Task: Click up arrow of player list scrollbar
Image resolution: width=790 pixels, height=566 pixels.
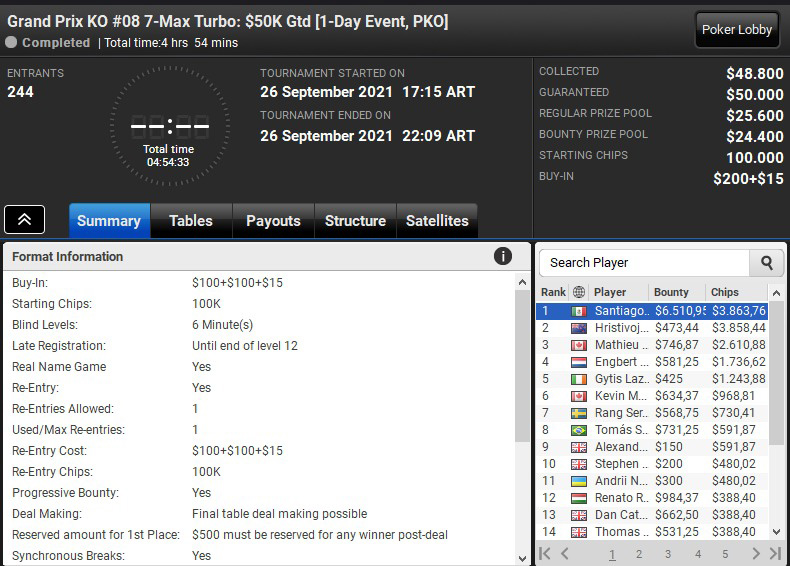Action: (x=776, y=293)
